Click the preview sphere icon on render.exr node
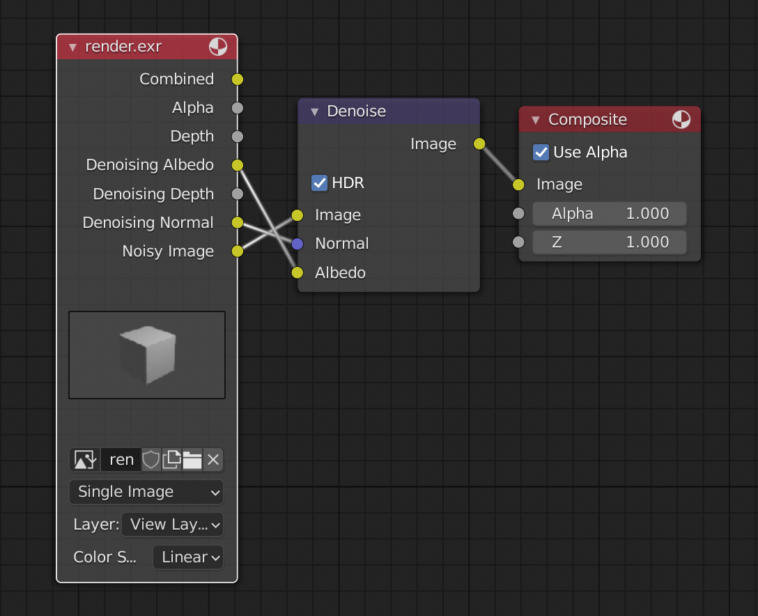This screenshot has height=616, width=758. pyautogui.click(x=218, y=47)
